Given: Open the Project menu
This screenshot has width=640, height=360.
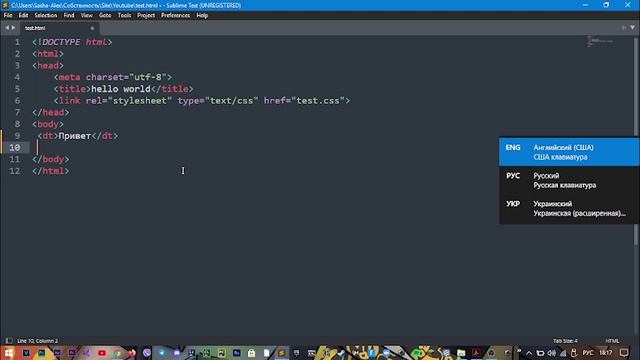Looking at the screenshot, I should [x=146, y=16].
